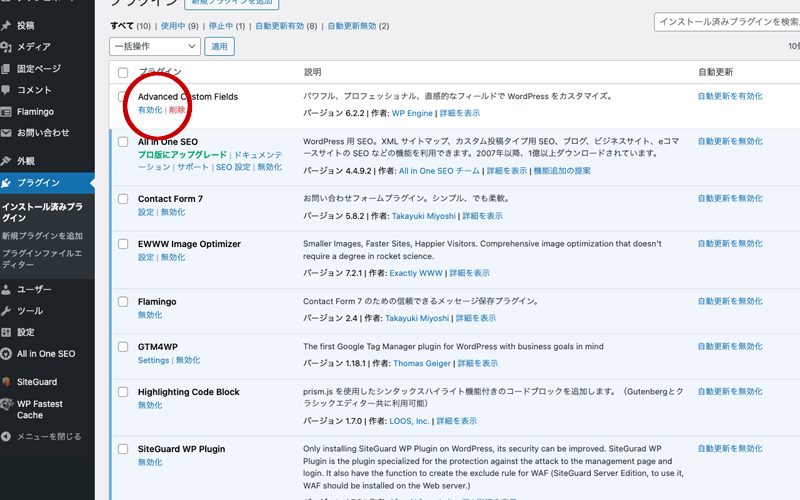Open 設定 link under EWWW Image Optimizer
Image resolution: width=800 pixels, height=500 pixels.
146,257
